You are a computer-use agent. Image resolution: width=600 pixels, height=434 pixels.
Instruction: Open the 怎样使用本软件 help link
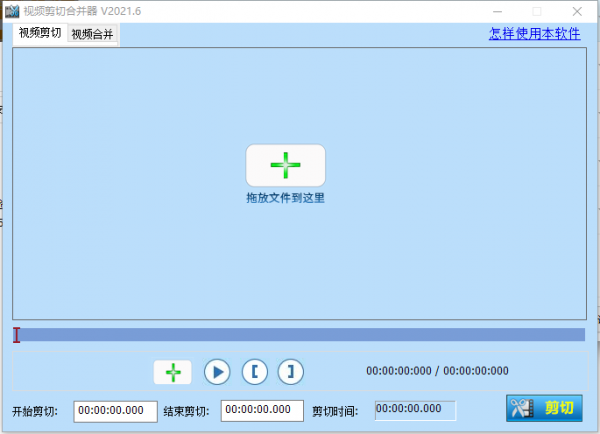tap(534, 33)
